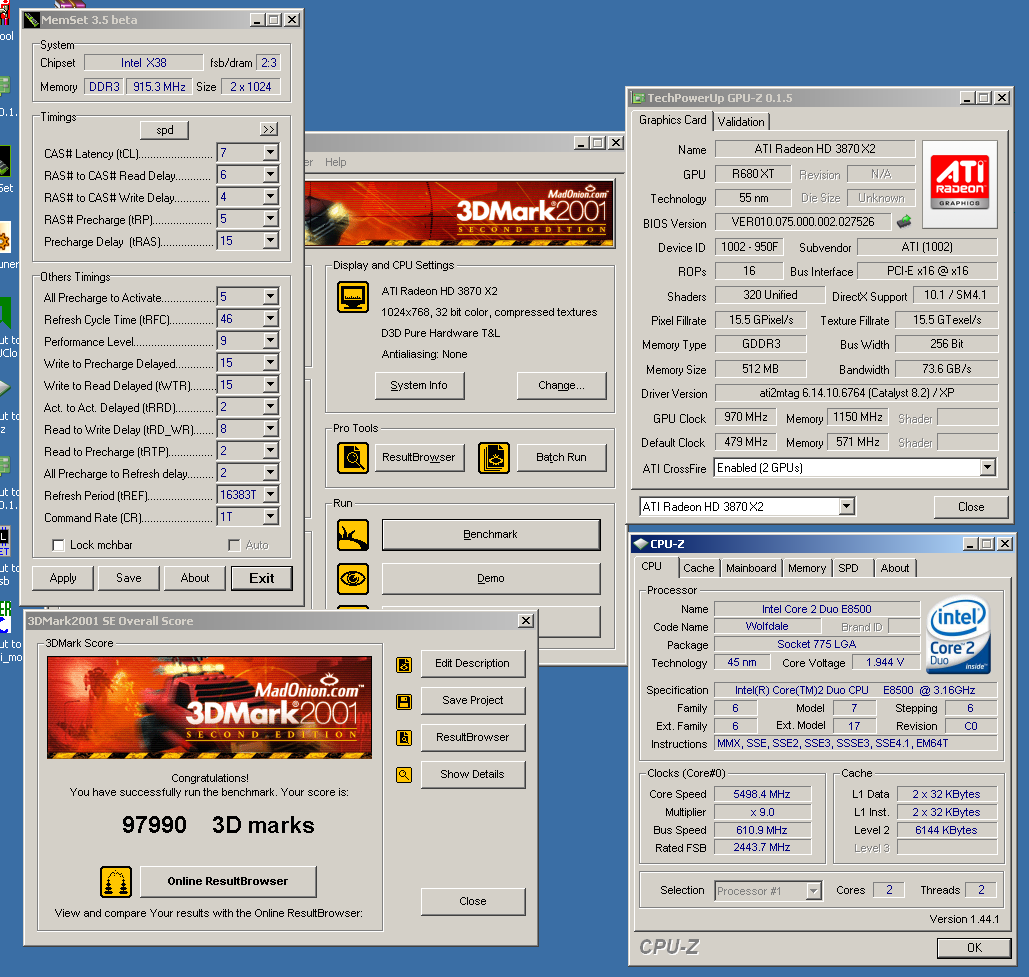This screenshot has height=977, width=1029.
Task: Click the MemSet title bar icon
Action: pos(31,20)
